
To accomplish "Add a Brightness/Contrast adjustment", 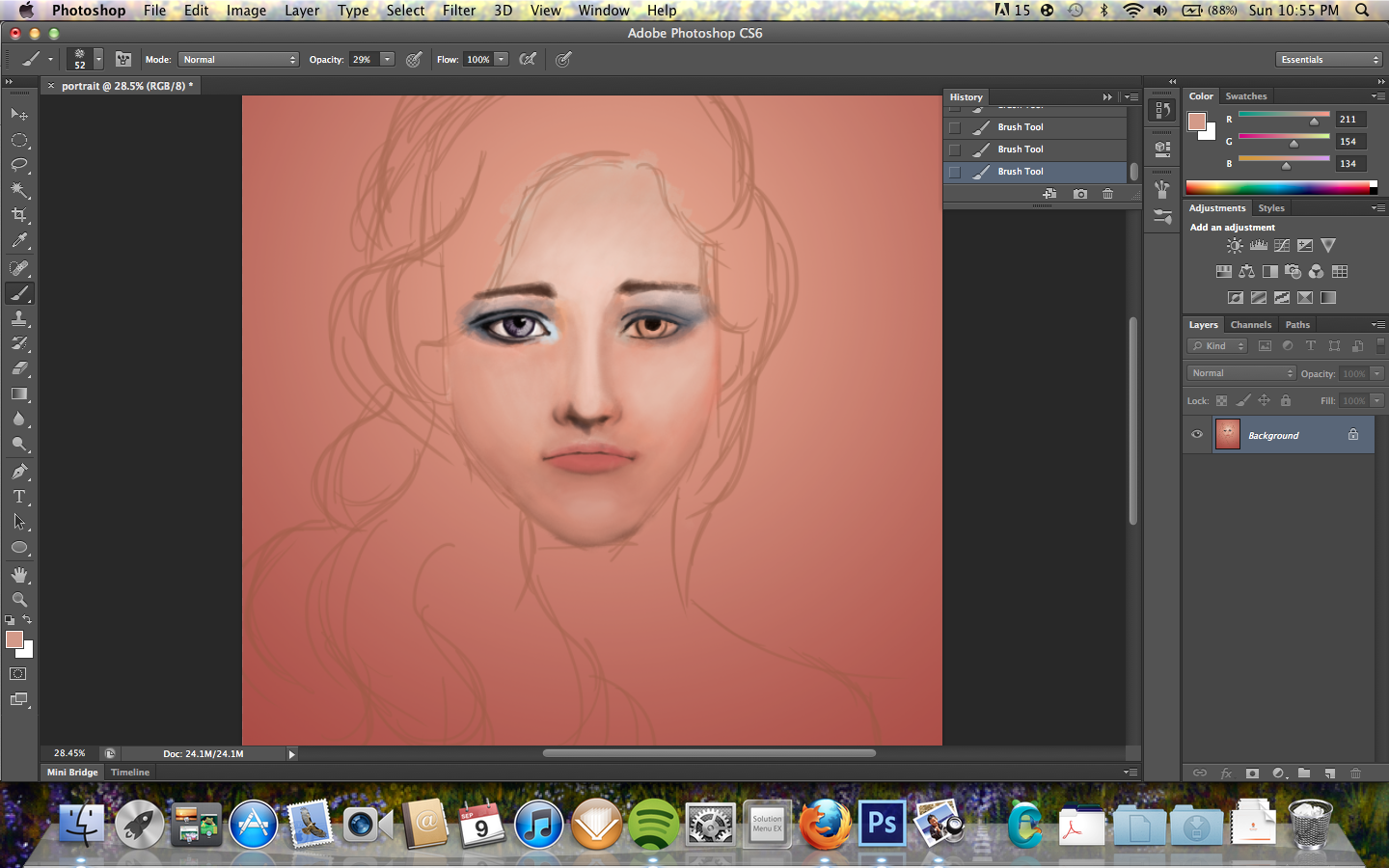I will [1235, 245].
